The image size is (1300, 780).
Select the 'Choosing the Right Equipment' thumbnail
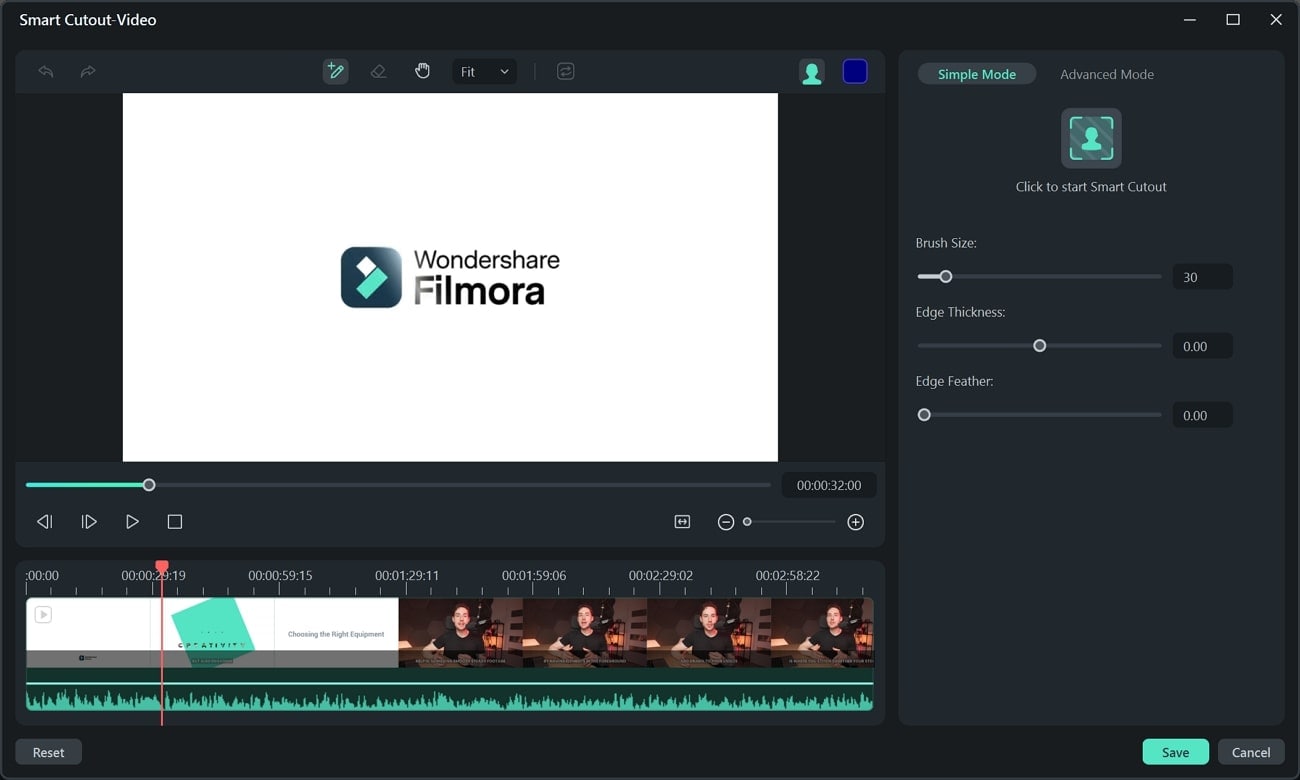coord(336,632)
